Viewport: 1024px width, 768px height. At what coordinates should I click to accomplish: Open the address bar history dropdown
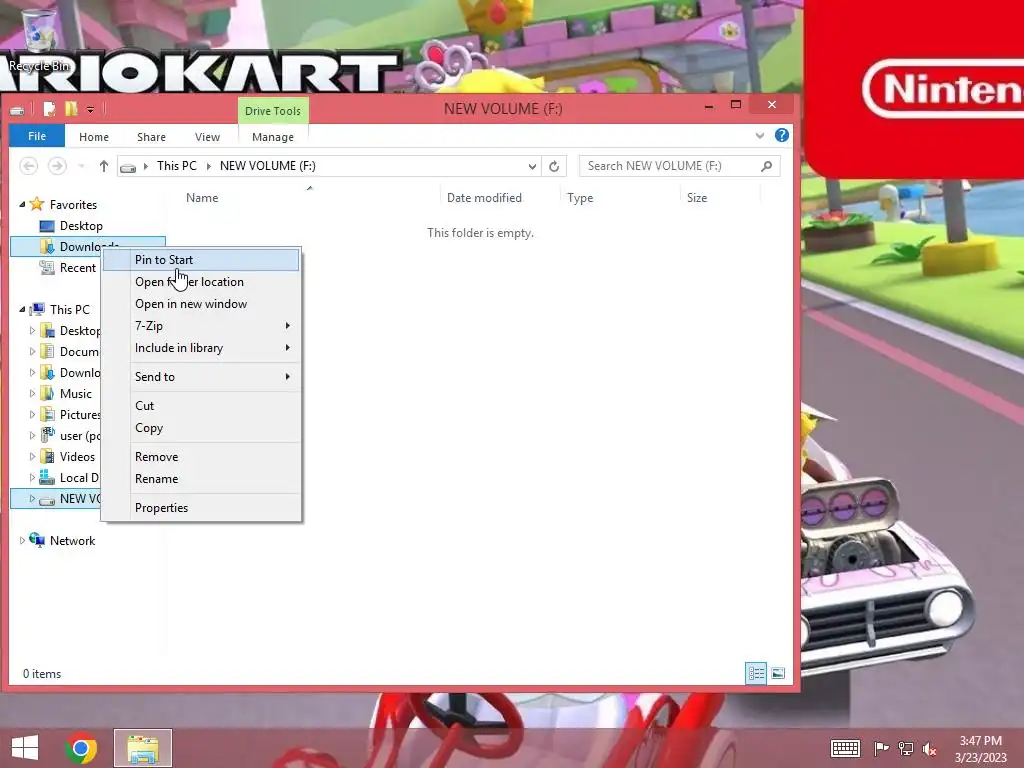point(532,166)
